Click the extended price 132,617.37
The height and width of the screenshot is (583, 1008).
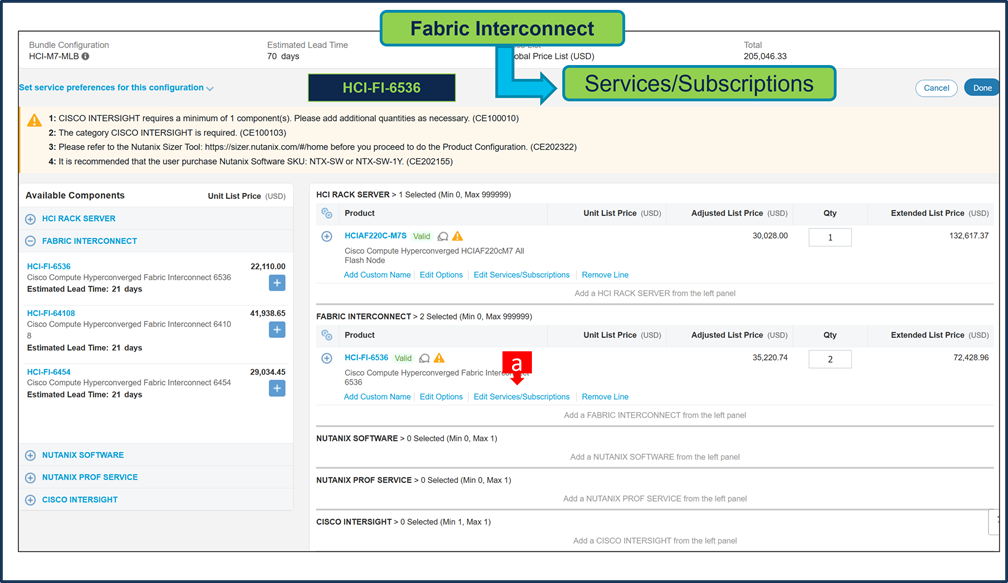[x=969, y=236]
